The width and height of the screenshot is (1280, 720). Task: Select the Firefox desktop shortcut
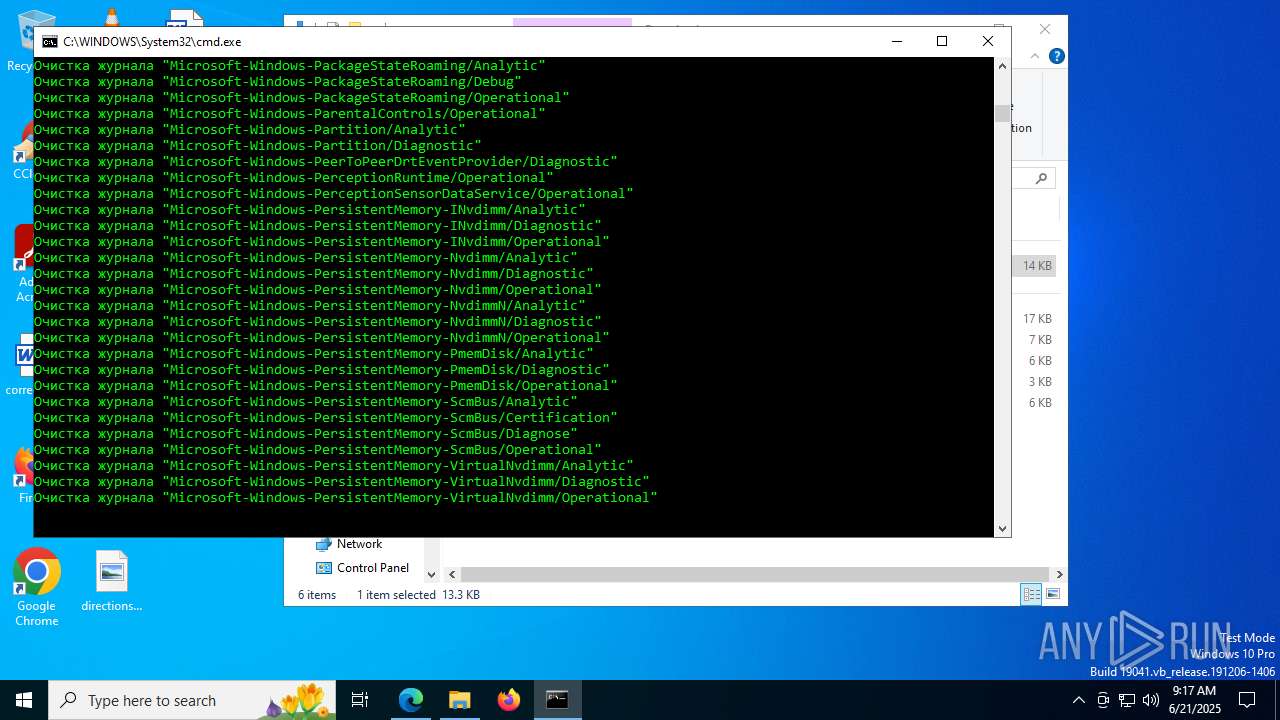click(x=24, y=475)
